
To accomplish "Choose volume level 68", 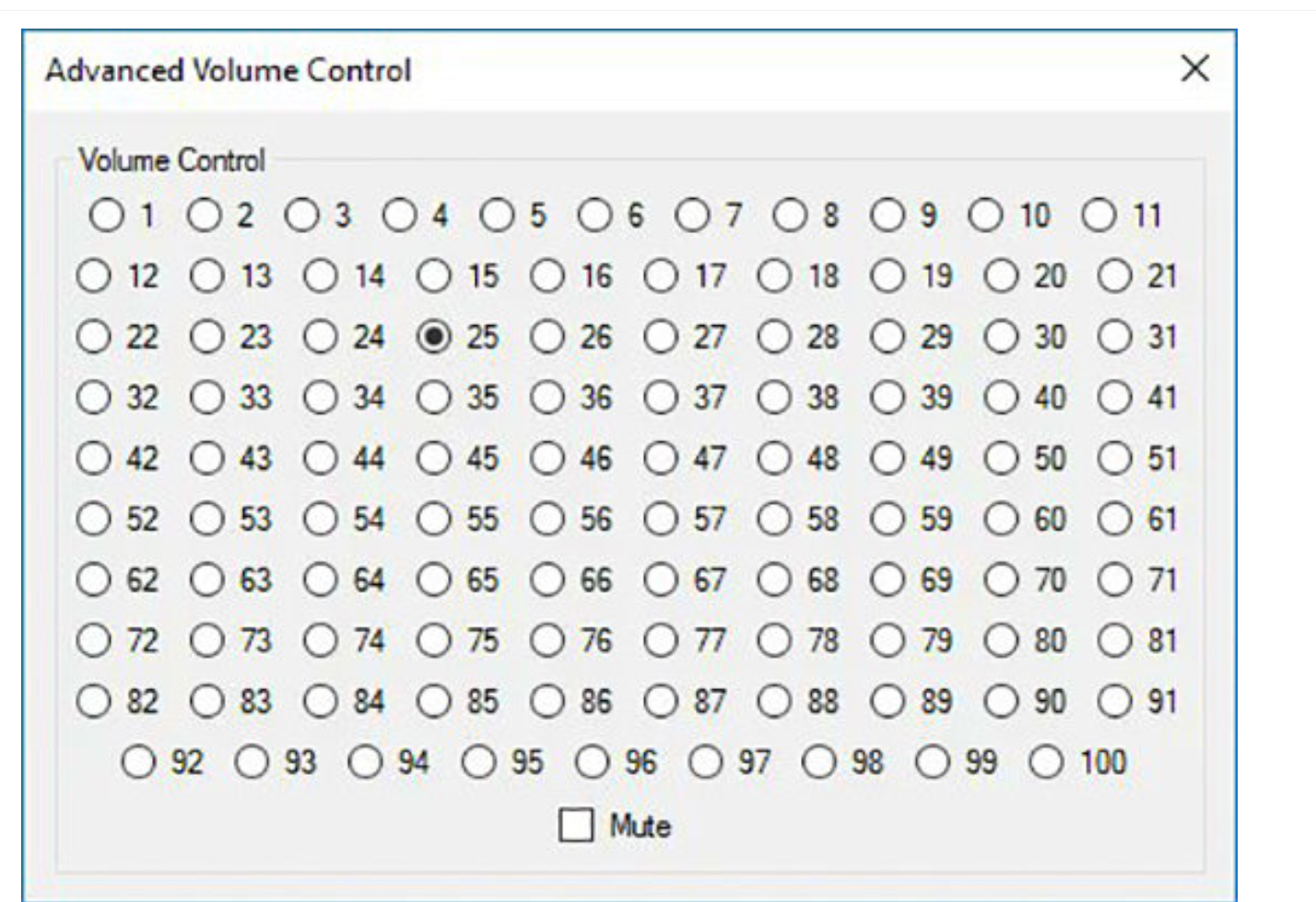I will [x=774, y=580].
